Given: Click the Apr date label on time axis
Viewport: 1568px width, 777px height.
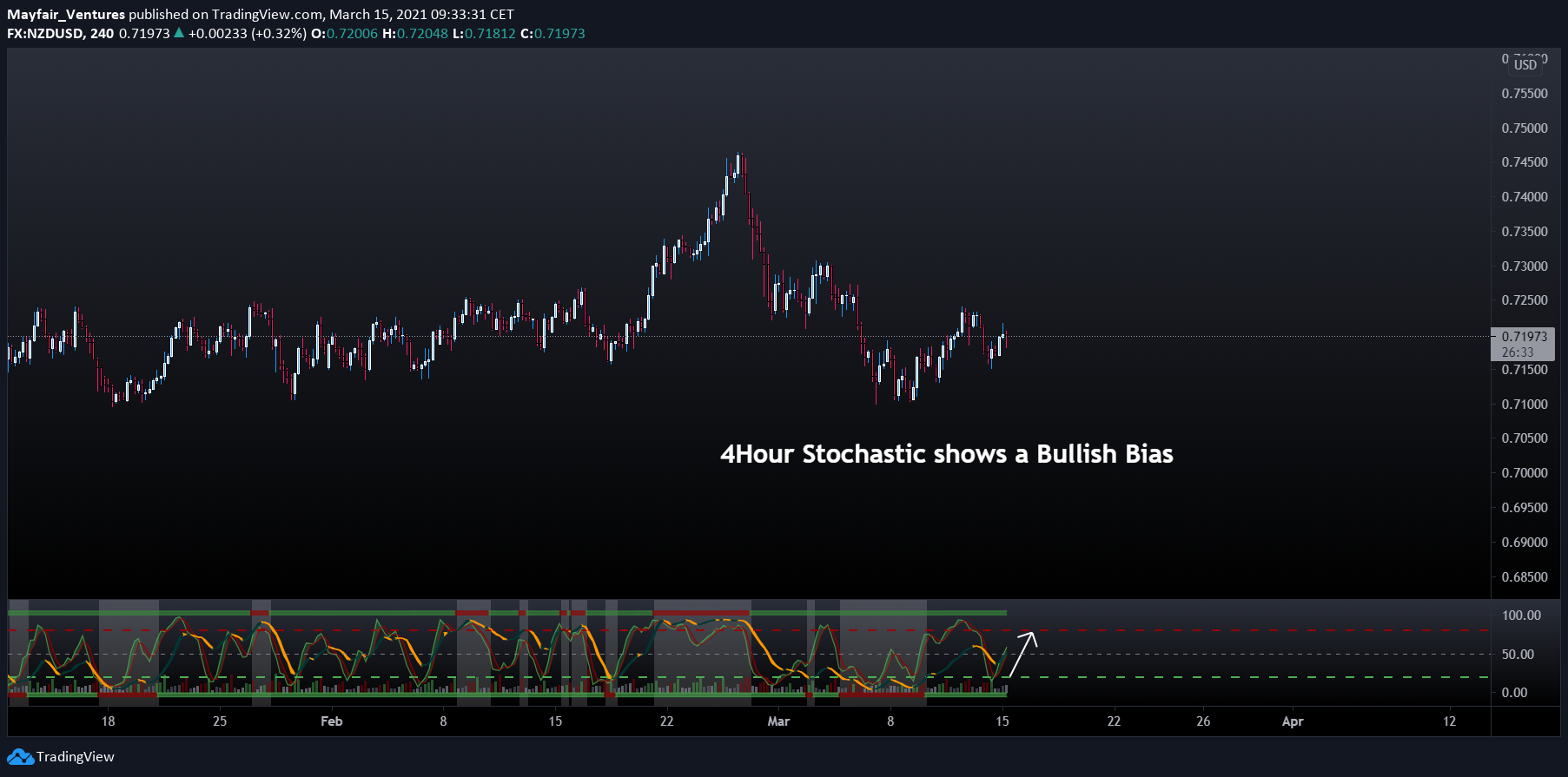Looking at the screenshot, I should [1293, 721].
